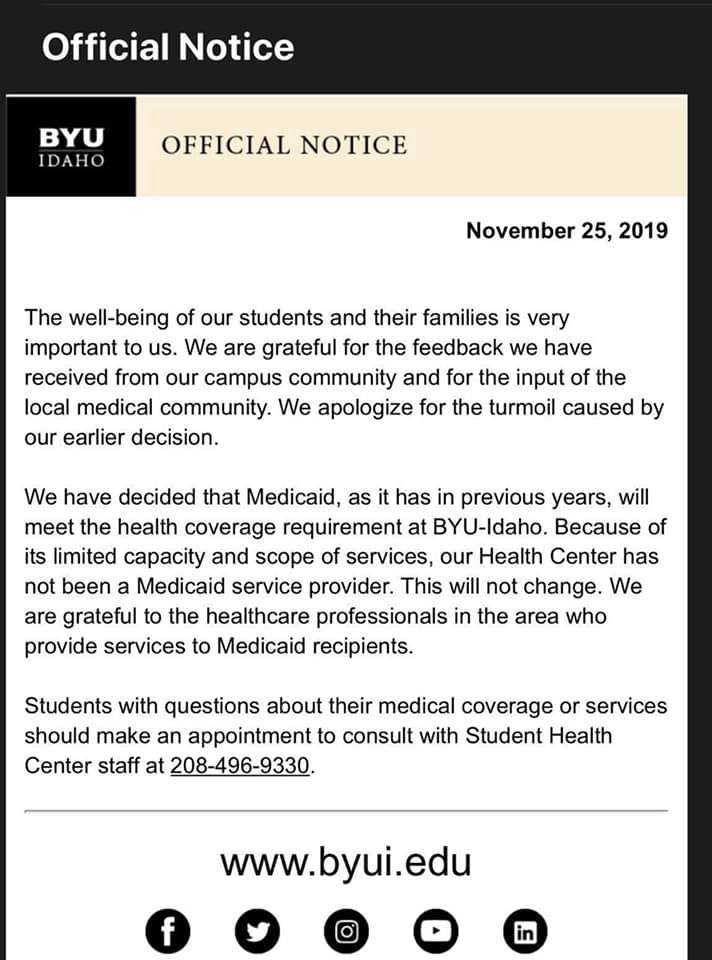The height and width of the screenshot is (960, 712).
Task: Open the Instagram camera icon
Action: (347, 931)
